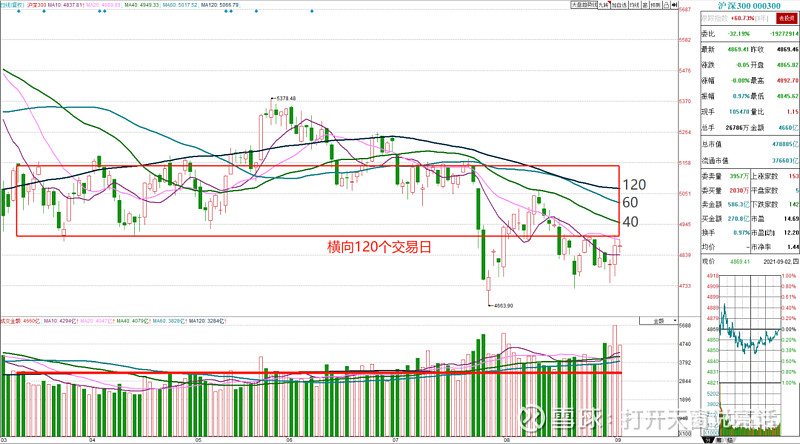The image size is (800, 444).
Task: Click the 09 month label on time axis
Action: [617, 439]
